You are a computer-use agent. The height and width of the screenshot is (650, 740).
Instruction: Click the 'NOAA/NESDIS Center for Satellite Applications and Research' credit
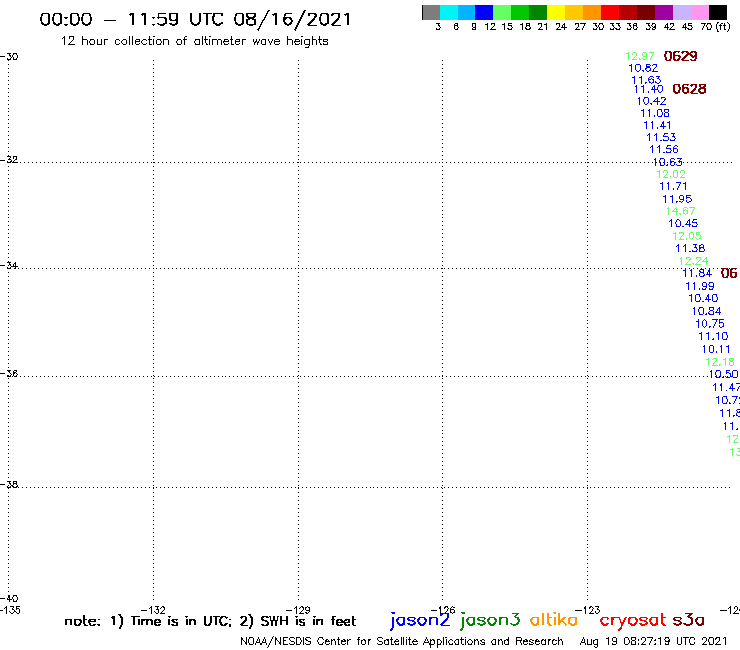(402, 642)
